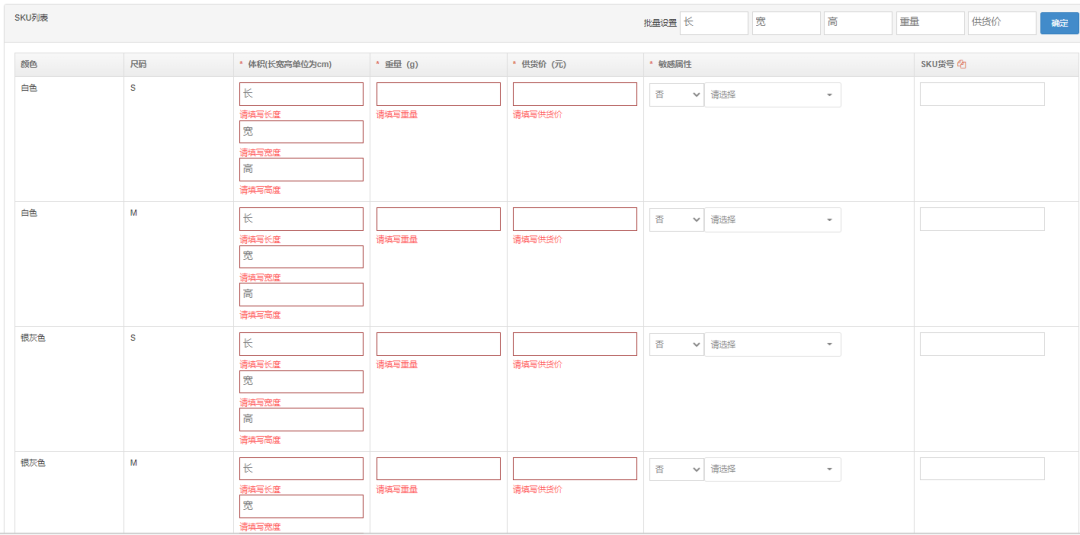Click the SKU货号 input for 银灰色 M
Viewport: 1080px width, 535px height.
pyautogui.click(x=982, y=469)
